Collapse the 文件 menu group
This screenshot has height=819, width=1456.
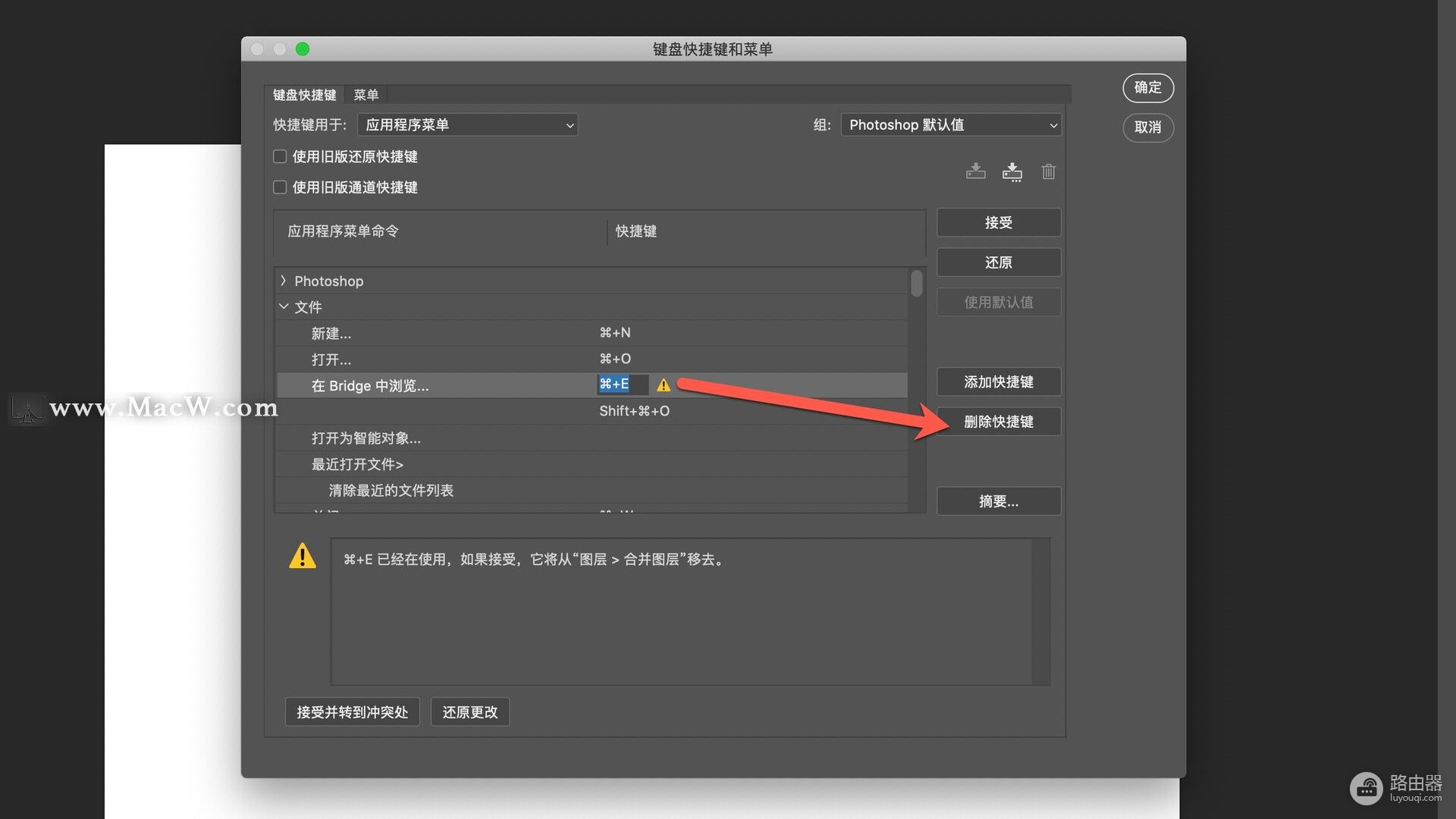click(x=284, y=306)
